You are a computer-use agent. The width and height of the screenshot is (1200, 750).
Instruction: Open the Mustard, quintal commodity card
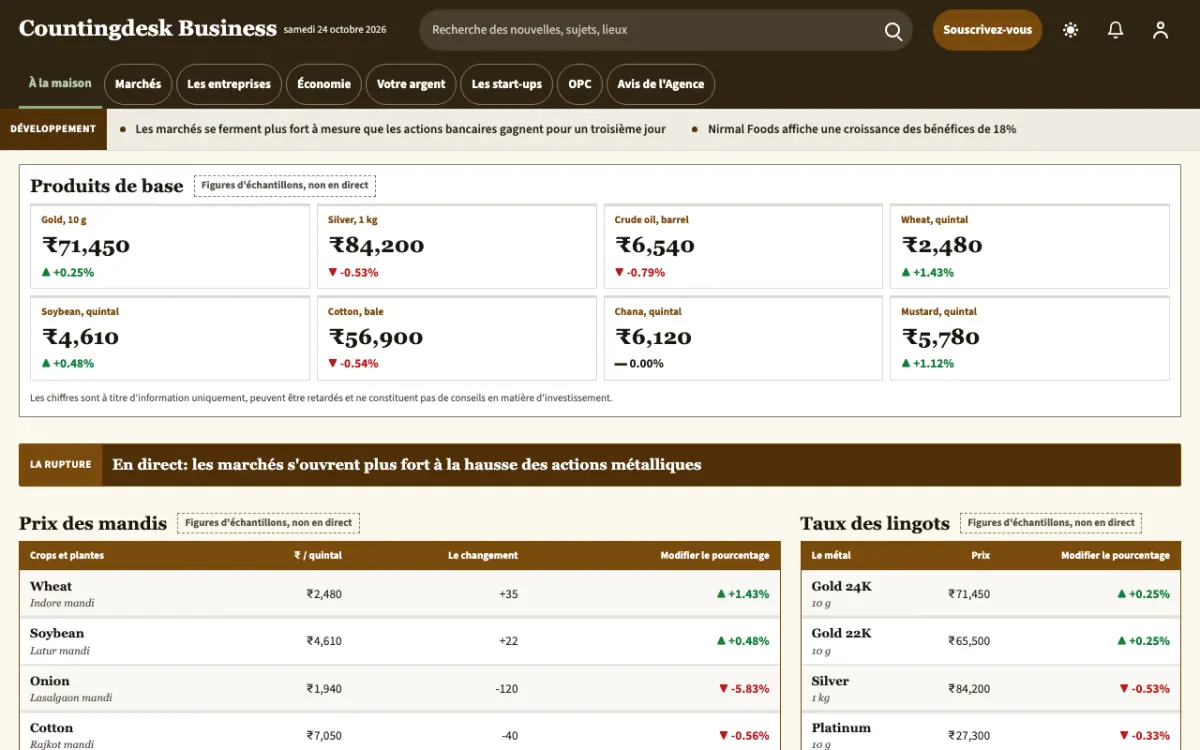click(1030, 338)
